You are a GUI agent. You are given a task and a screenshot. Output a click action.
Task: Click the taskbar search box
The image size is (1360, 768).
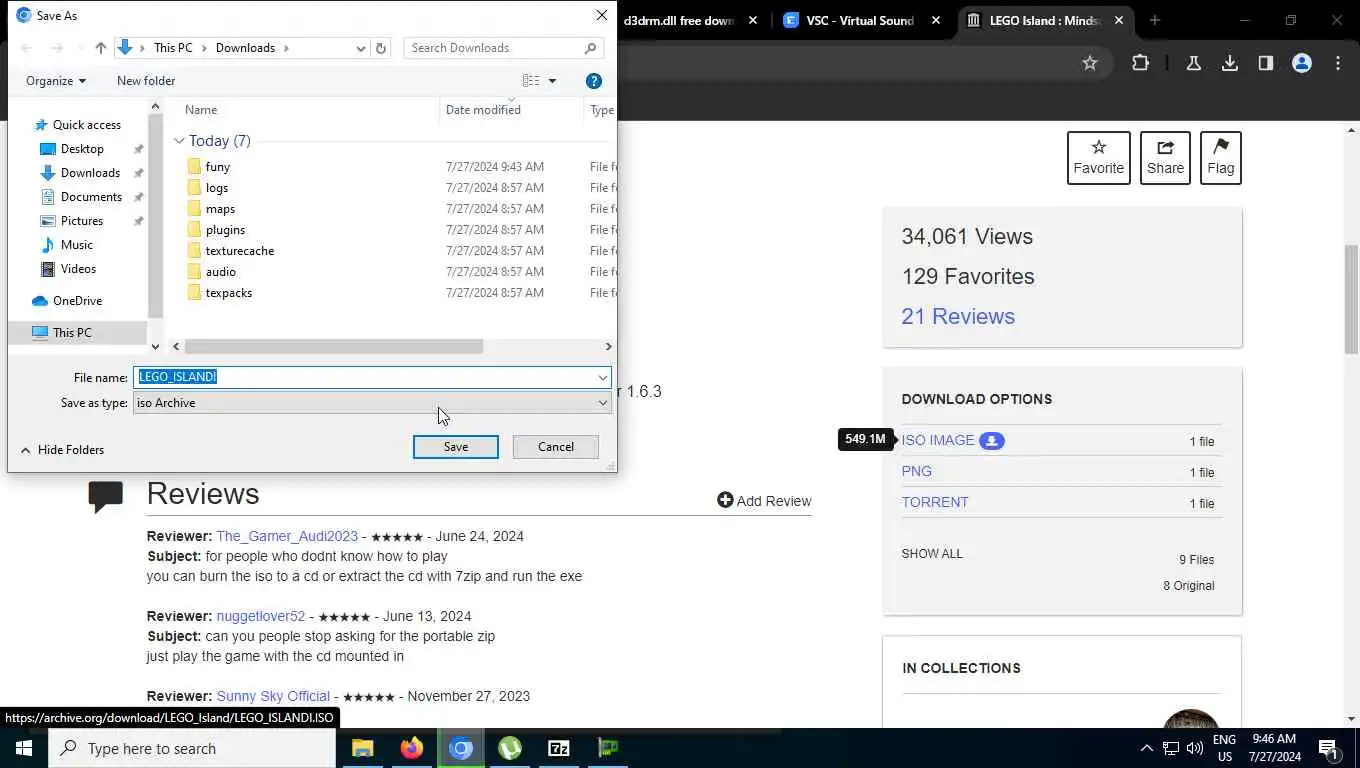pos(192,748)
